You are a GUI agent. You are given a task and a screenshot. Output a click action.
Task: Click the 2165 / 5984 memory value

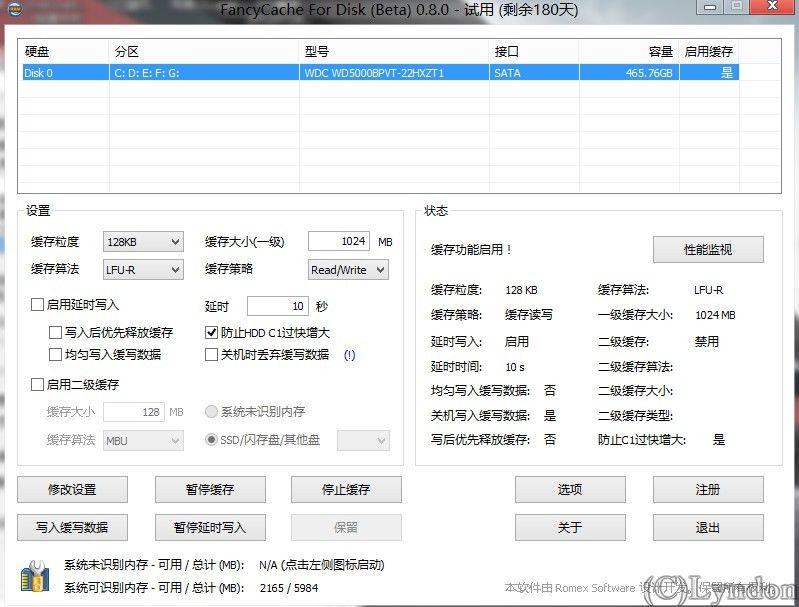[289, 588]
